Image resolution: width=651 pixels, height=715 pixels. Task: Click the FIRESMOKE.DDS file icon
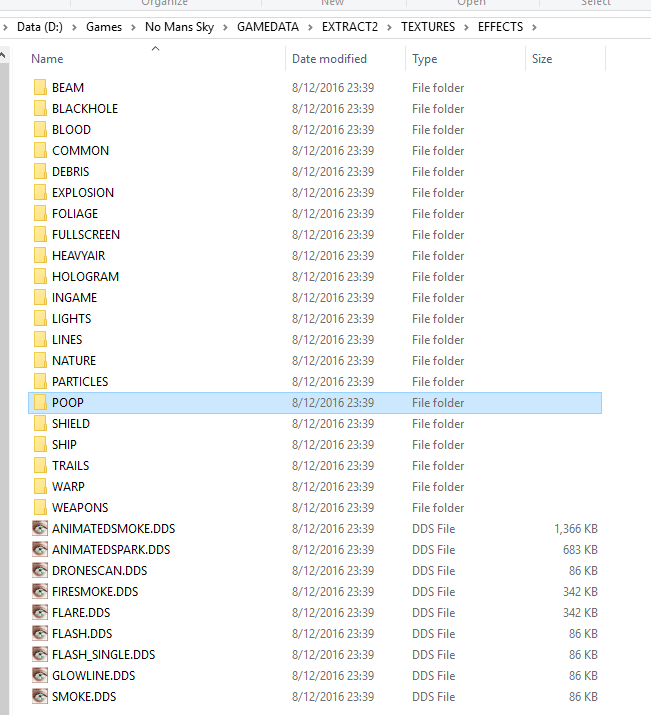[x=40, y=591]
